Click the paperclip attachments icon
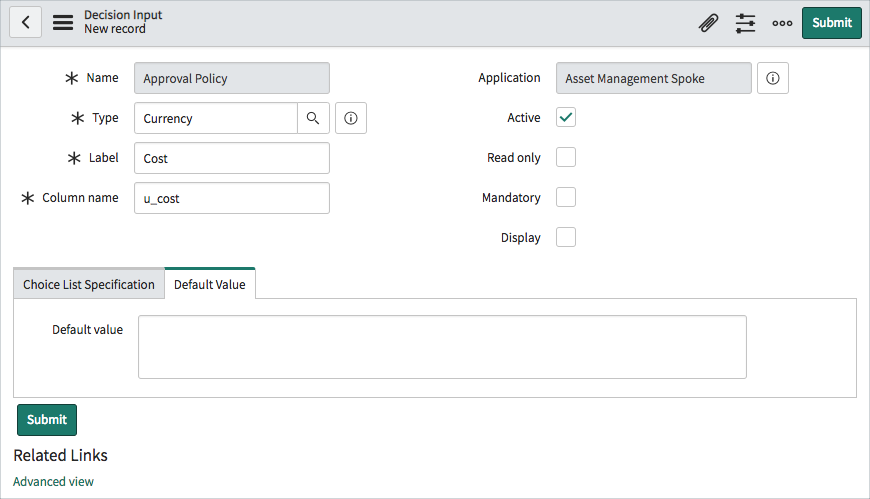 [708, 23]
